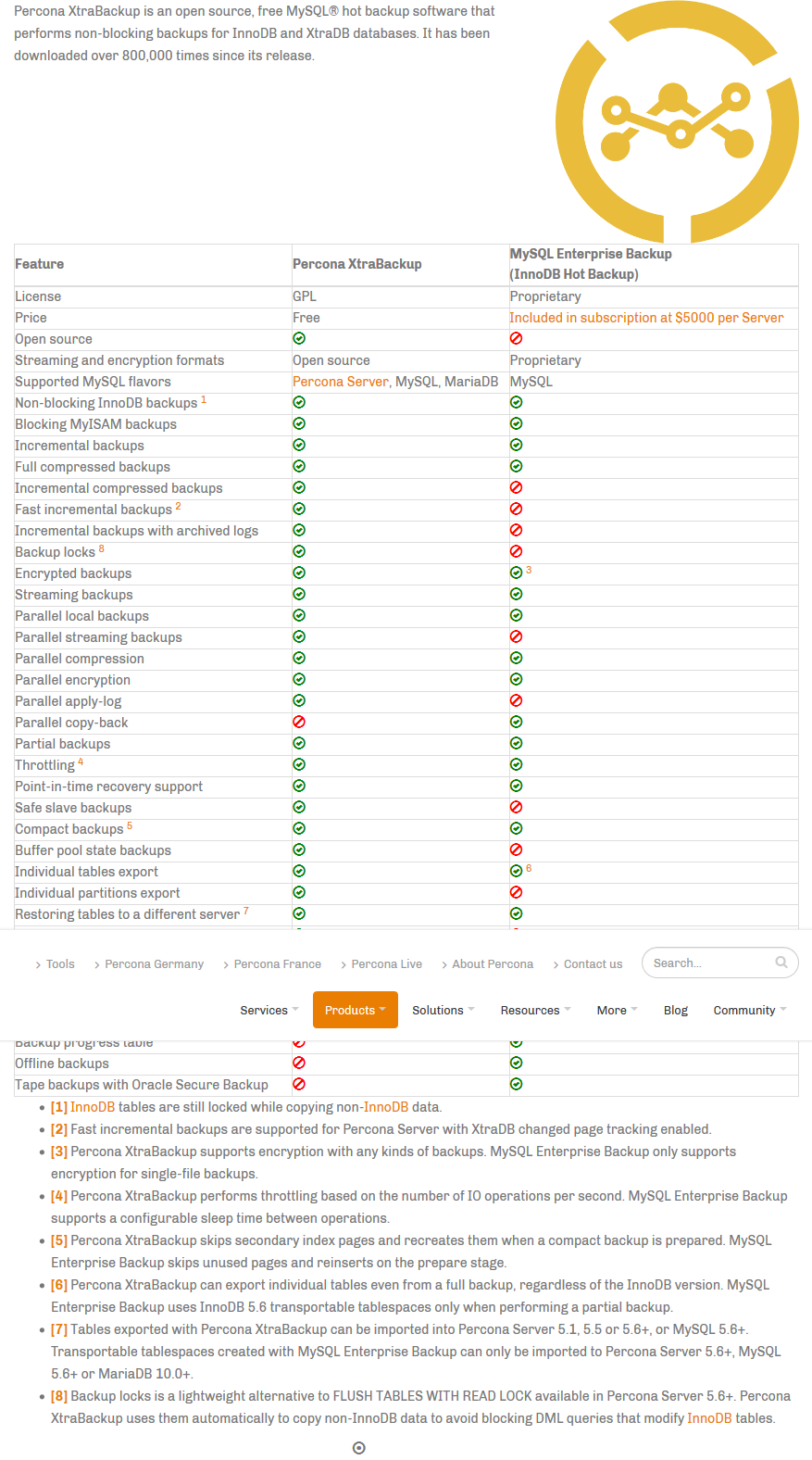Click MySQL Enterprise prohibited icon for Buffer pool state backups
The image size is (812, 1460).
tap(516, 850)
